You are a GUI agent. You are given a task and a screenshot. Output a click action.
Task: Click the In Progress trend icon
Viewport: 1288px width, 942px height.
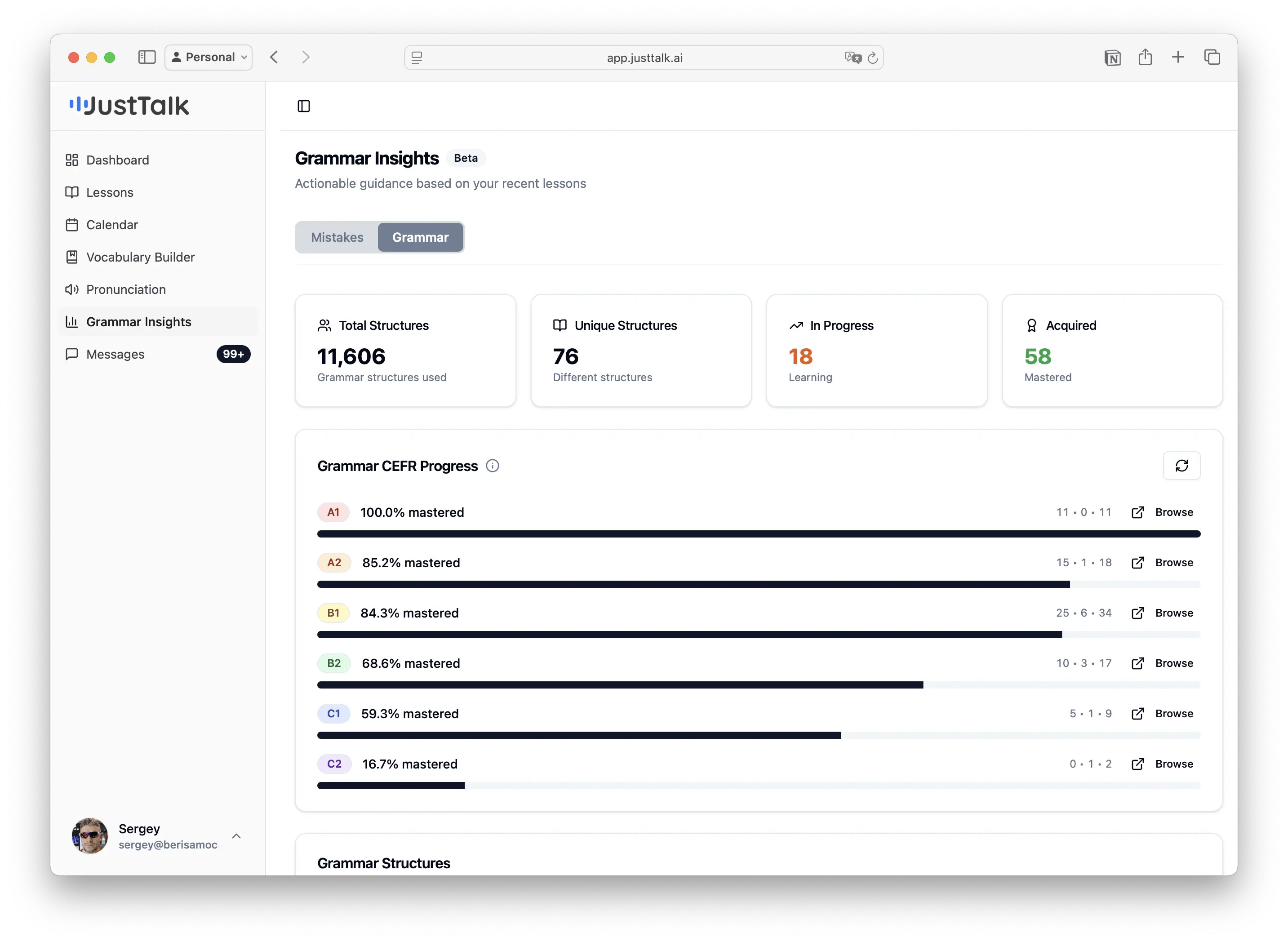(x=796, y=325)
